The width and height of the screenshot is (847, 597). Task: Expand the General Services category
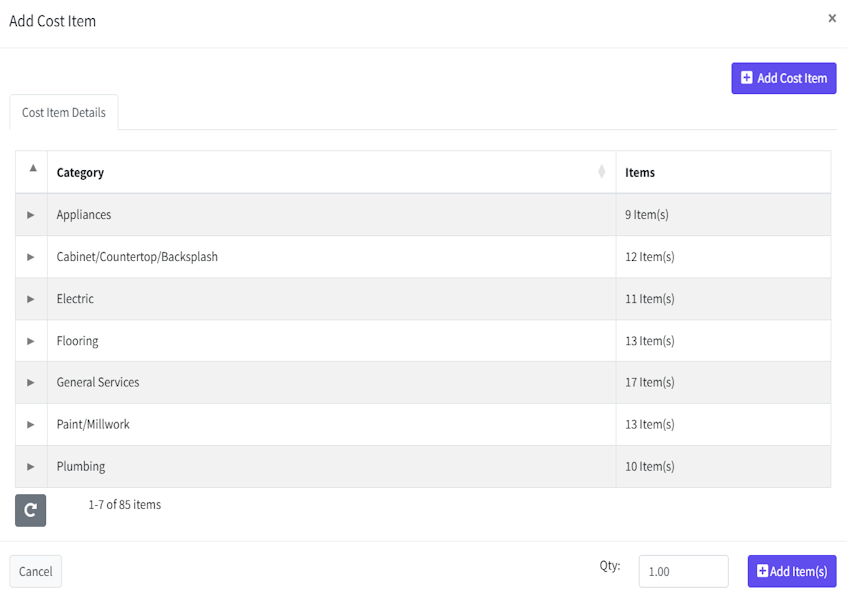point(31,383)
